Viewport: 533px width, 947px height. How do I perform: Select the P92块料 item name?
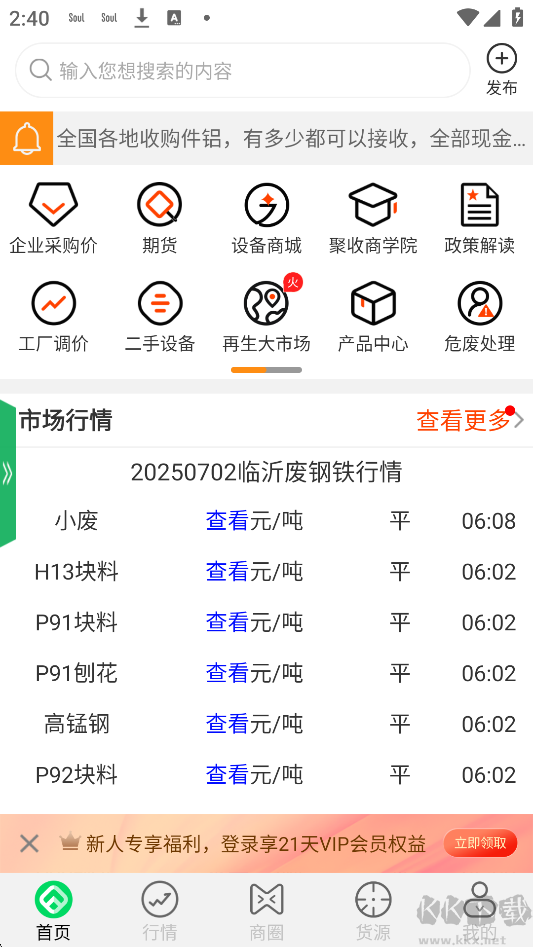pyautogui.click(x=76, y=774)
